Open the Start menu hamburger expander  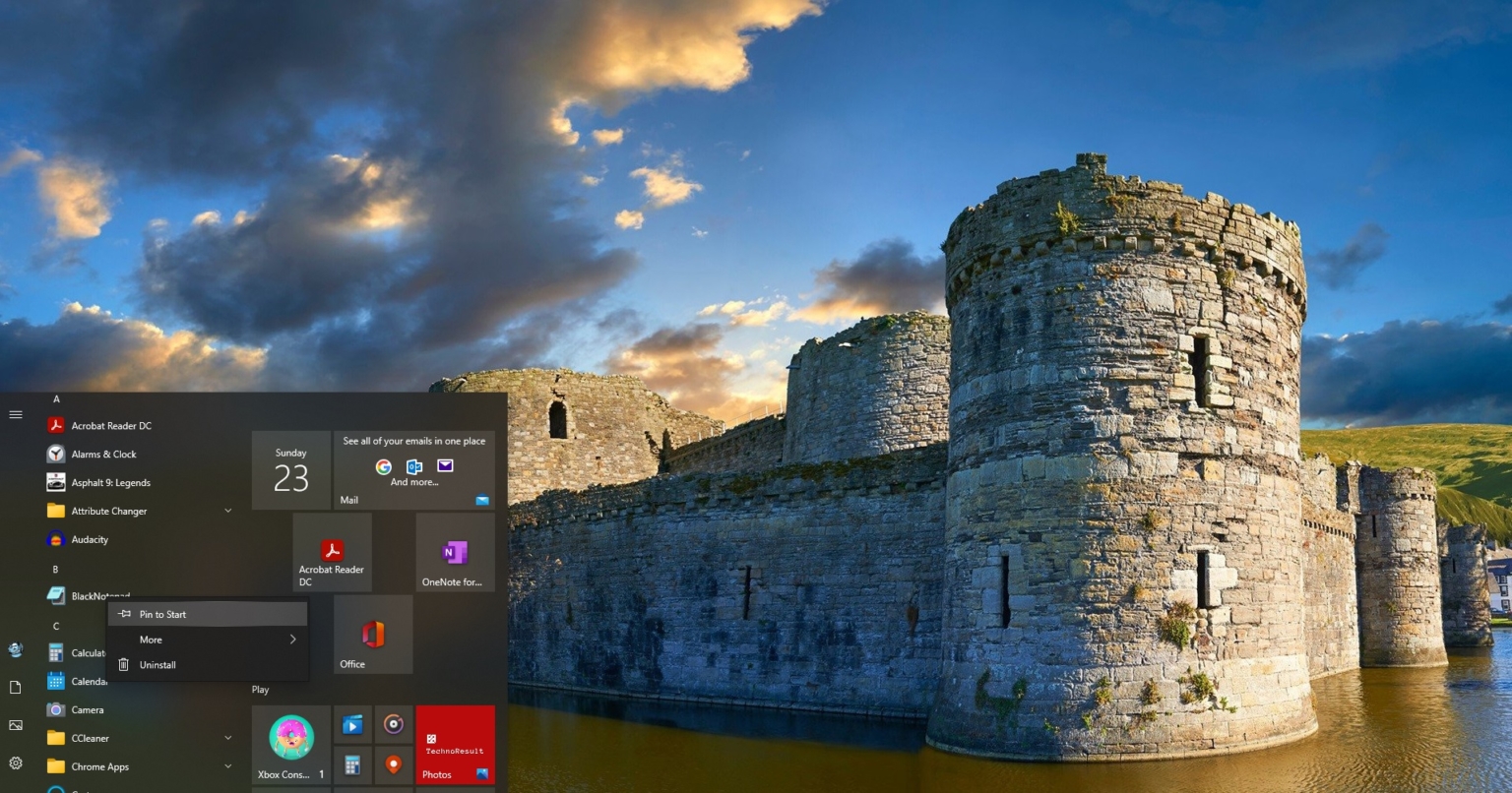15,414
